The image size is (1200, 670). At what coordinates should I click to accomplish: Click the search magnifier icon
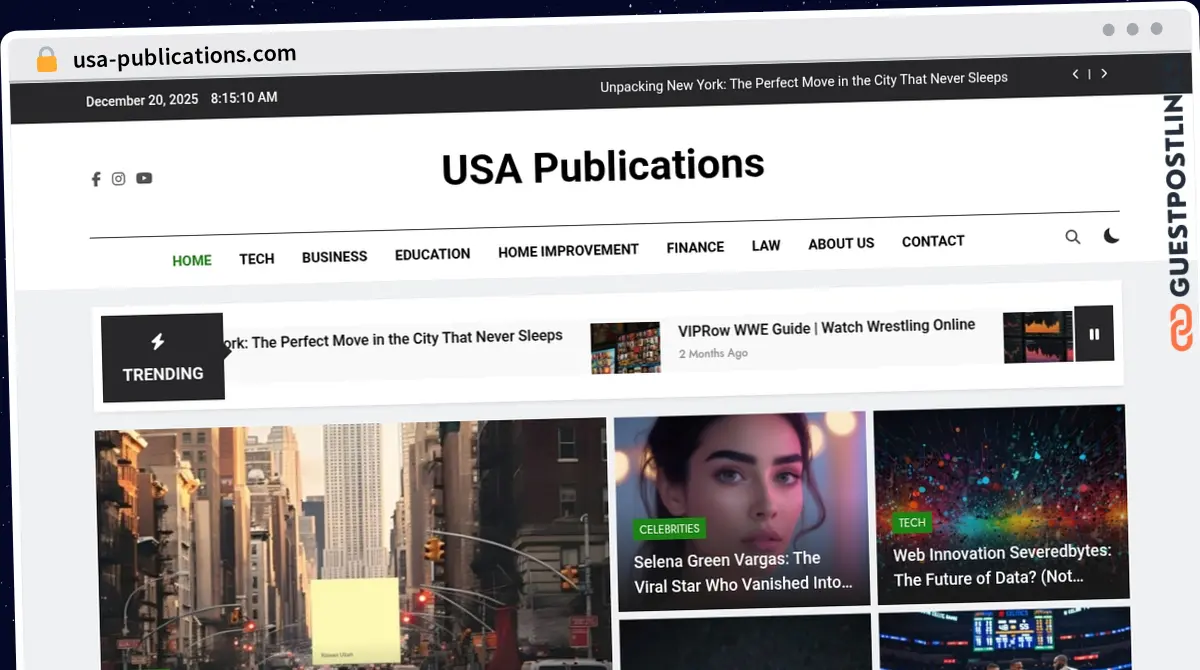1073,237
